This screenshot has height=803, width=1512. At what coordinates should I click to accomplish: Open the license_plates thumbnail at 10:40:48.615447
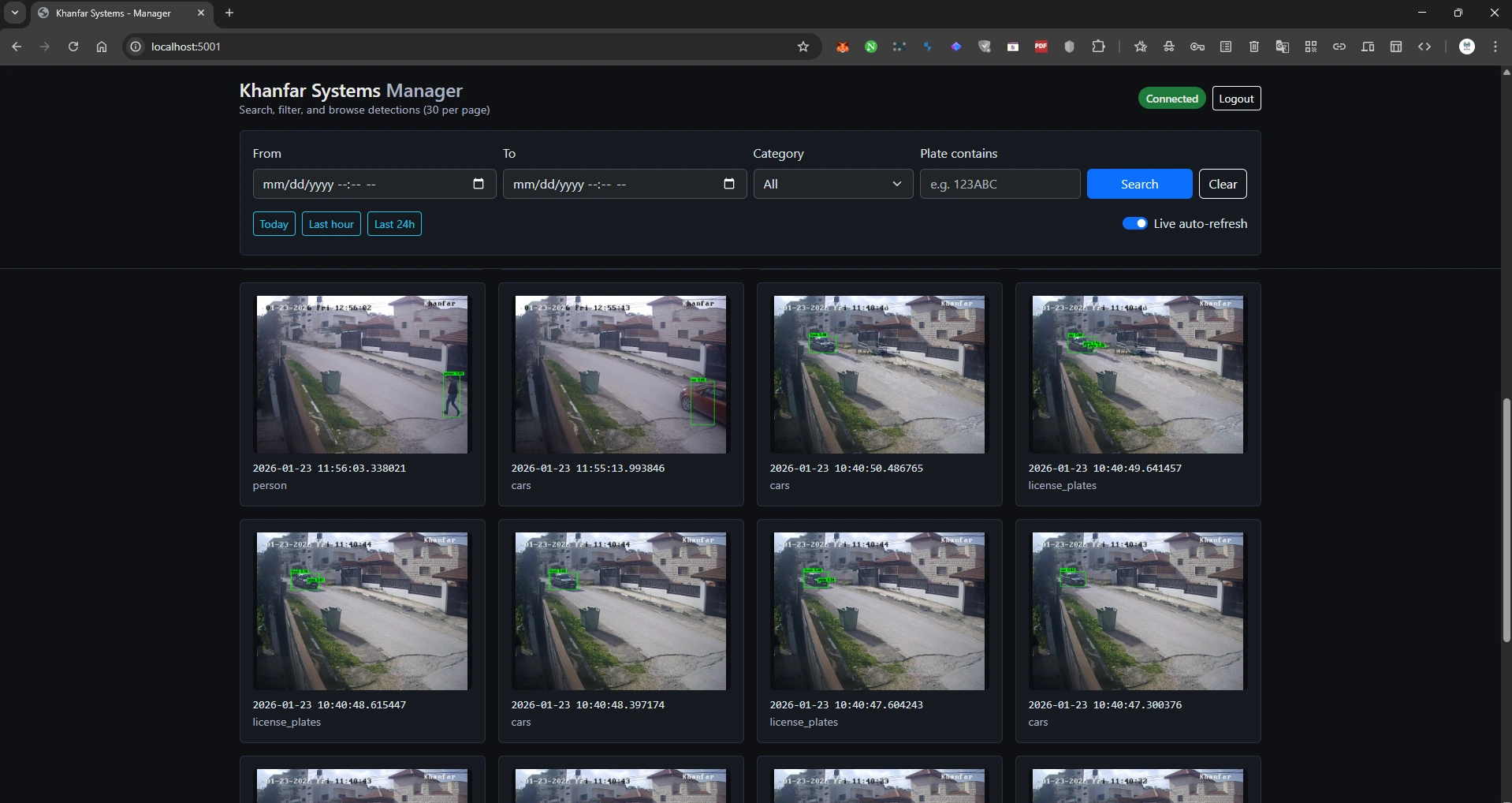pyautogui.click(x=362, y=611)
